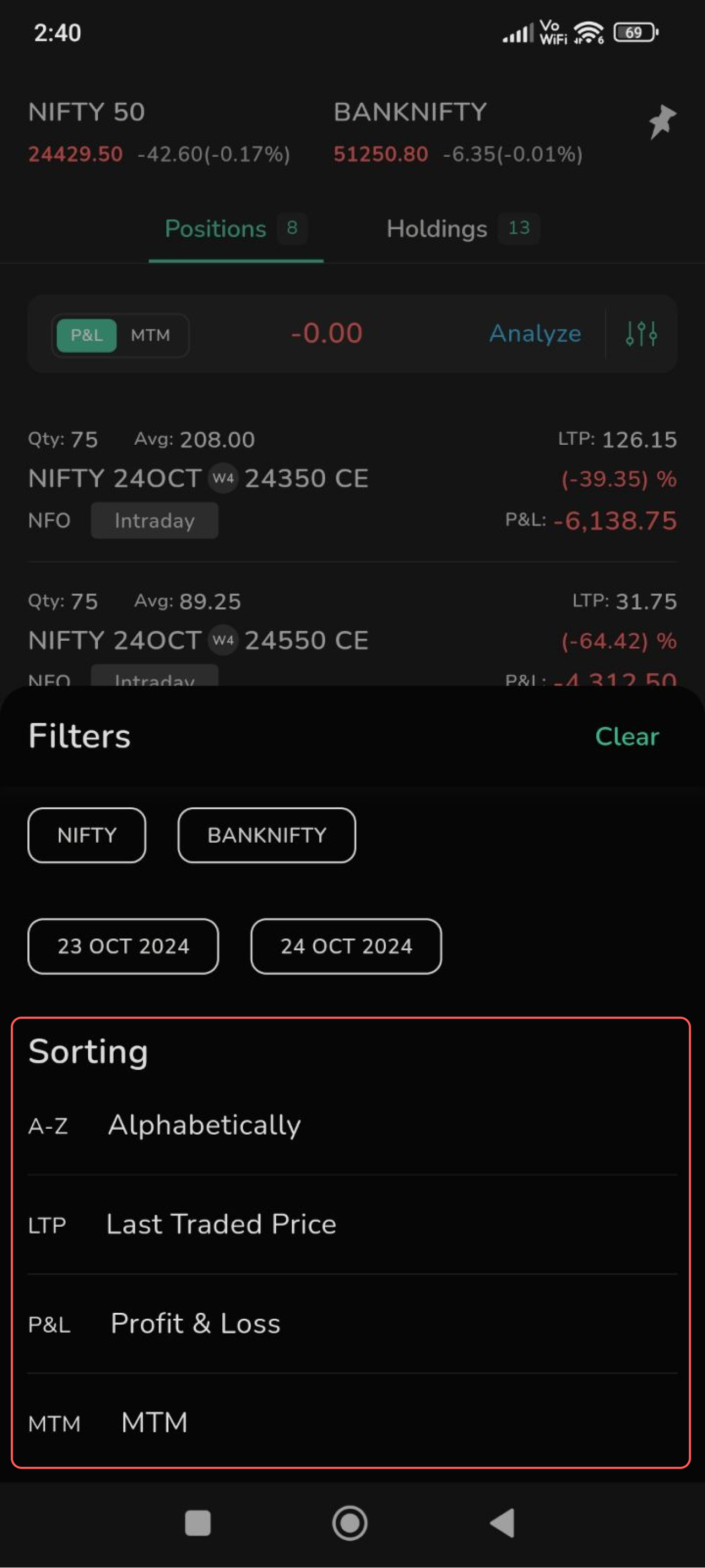Sort by Last Traded Price
Image resolution: width=705 pixels, height=1568 pixels.
coord(221,1223)
